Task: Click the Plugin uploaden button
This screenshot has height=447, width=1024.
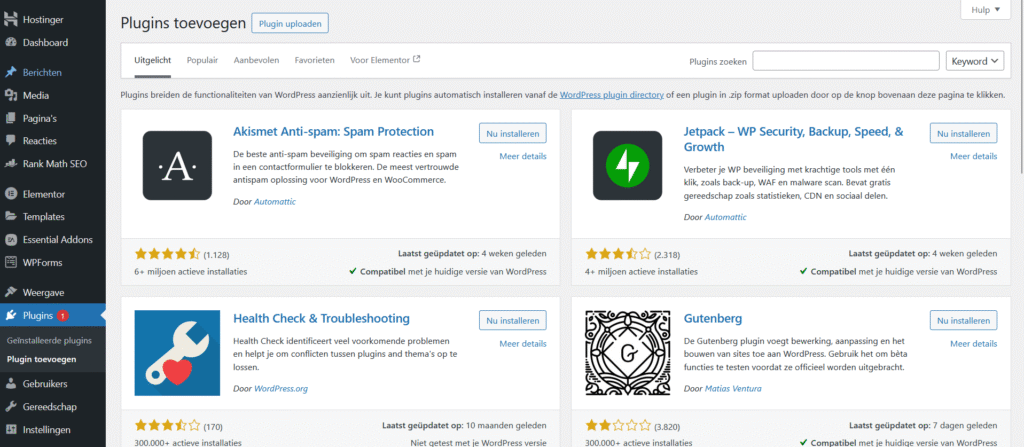Action: point(290,24)
